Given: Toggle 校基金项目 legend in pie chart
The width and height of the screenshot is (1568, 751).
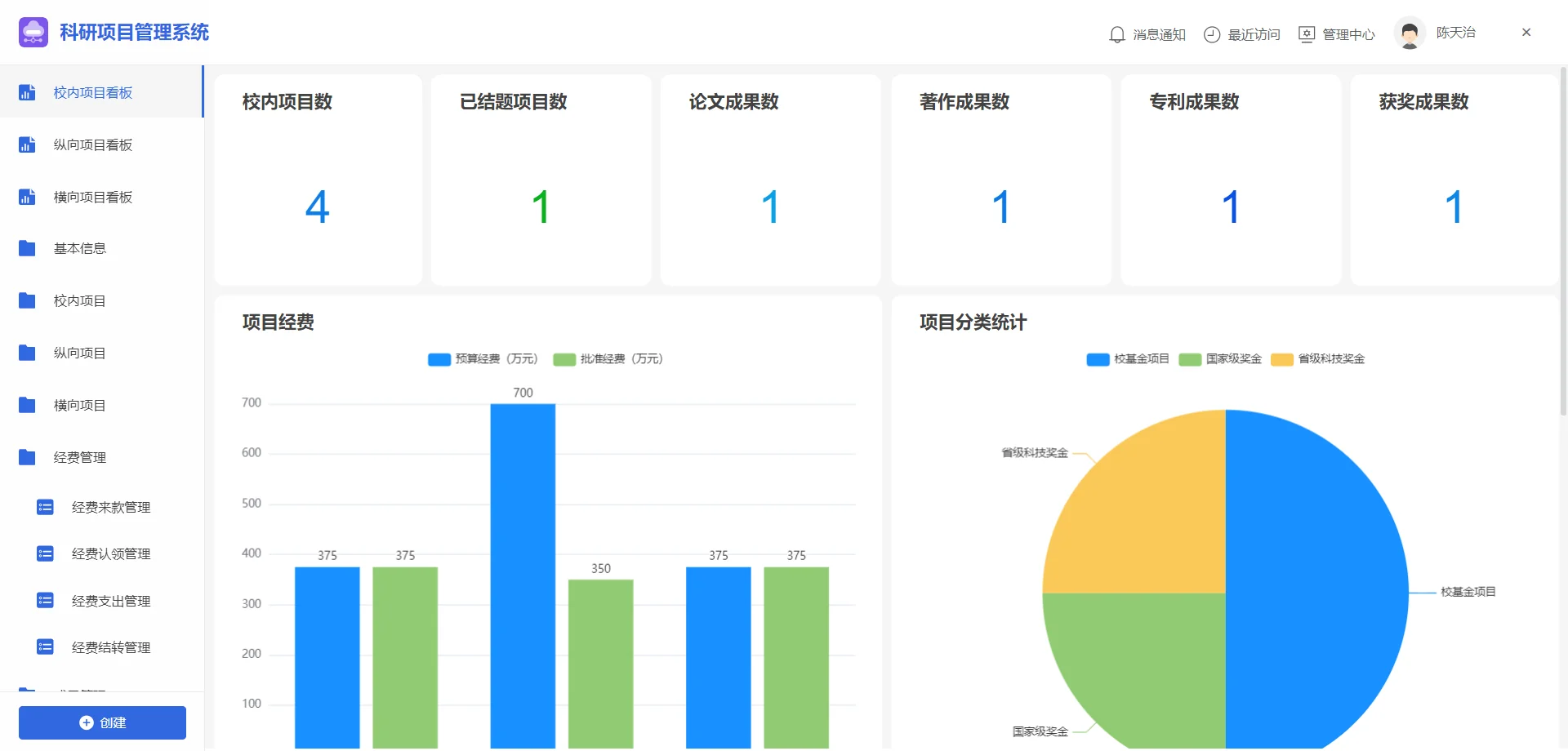Looking at the screenshot, I should point(1128,359).
